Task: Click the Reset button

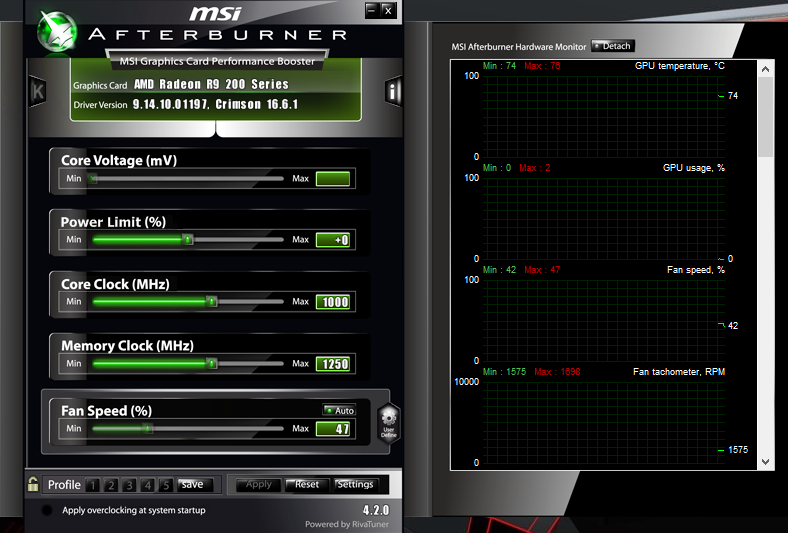Action: (x=307, y=484)
